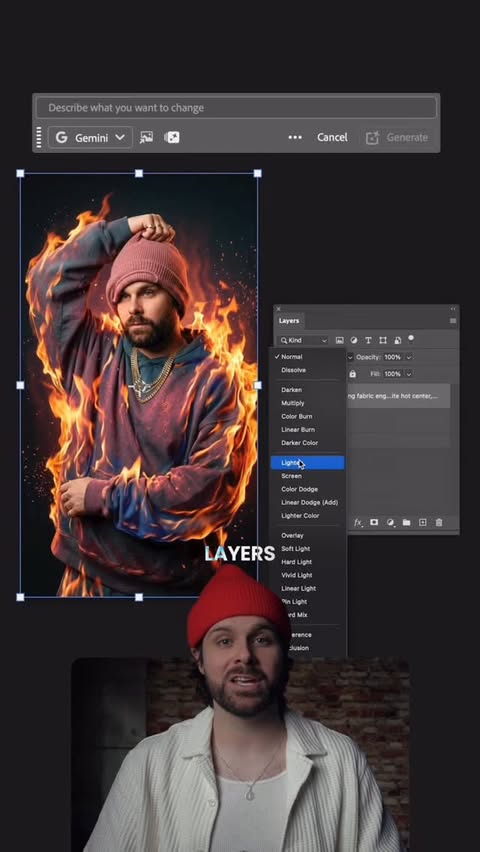Open the blend mode dropdown arrow
The image size is (480, 852).
point(350,357)
